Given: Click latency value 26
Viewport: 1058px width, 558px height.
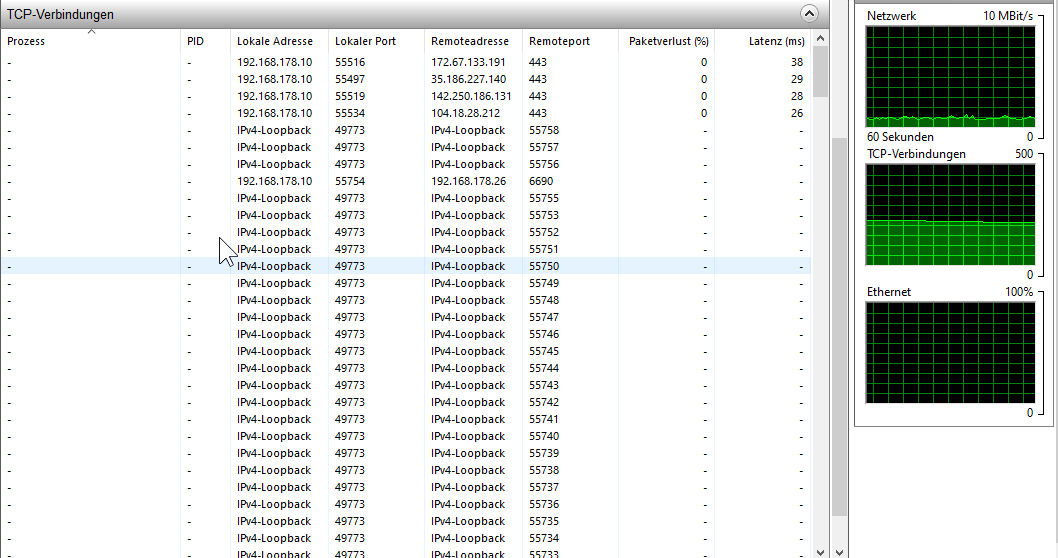Looking at the screenshot, I should pos(797,113).
